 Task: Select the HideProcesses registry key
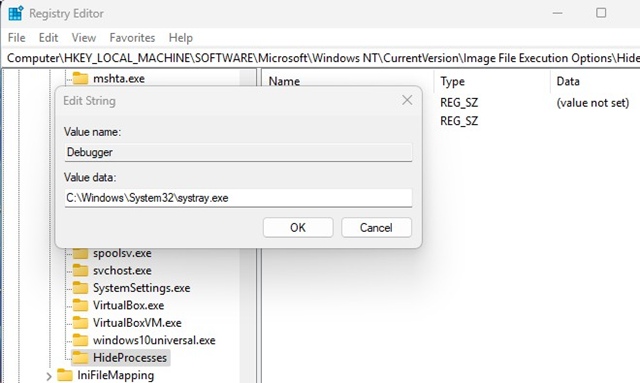pyautogui.click(x=129, y=358)
